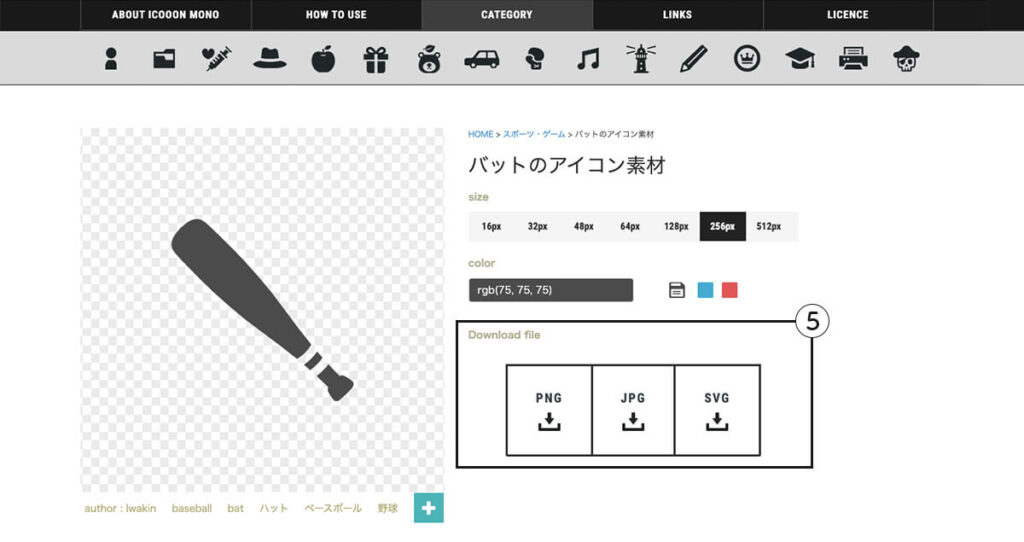This screenshot has height=542, width=1024.
Task: Click the rgb(75, 75, 75) color field
Action: 550,290
